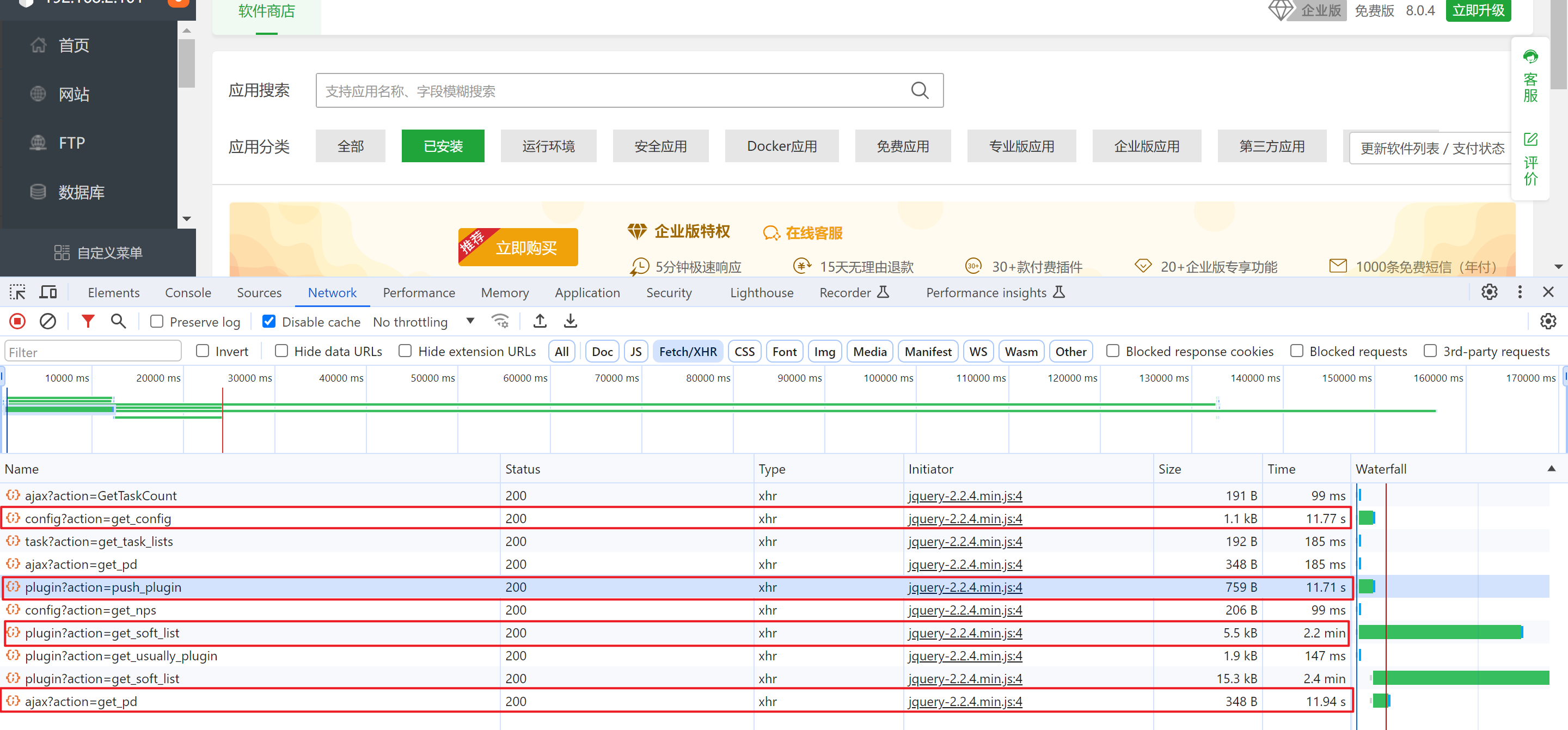1568x730 pixels.
Task: Stop recording network log
Action: coord(17,322)
